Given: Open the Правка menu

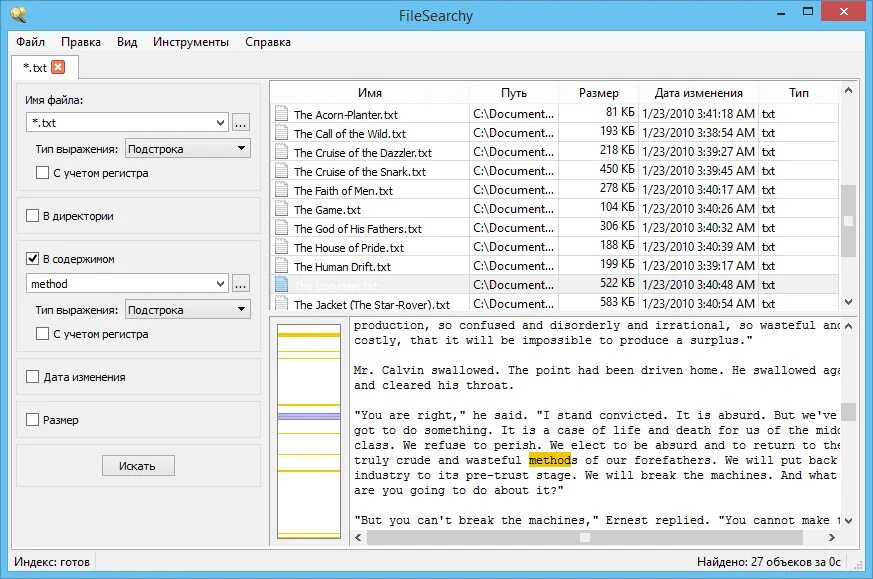Looking at the screenshot, I should (x=81, y=42).
